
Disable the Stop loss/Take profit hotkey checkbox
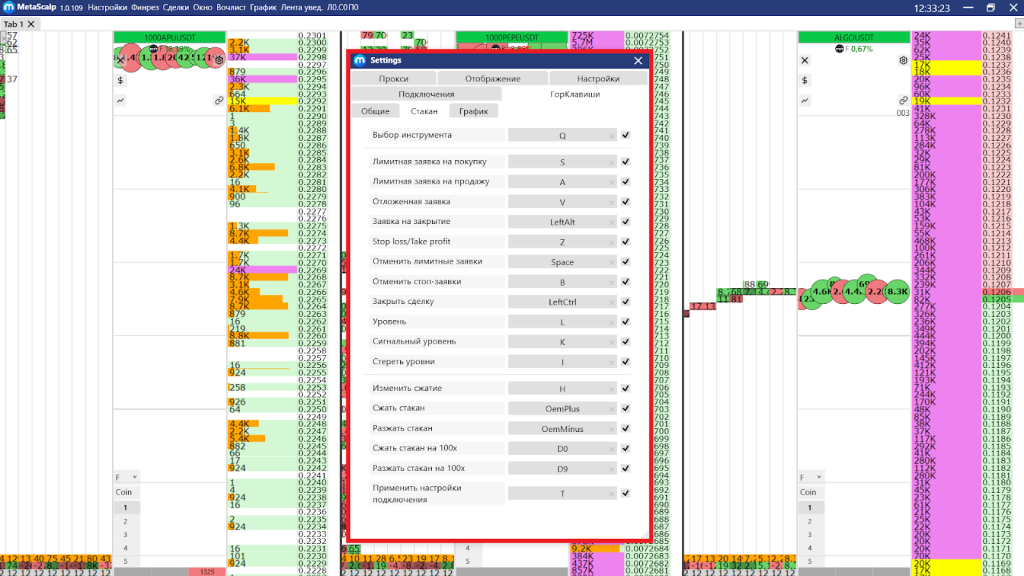pyautogui.click(x=625, y=241)
